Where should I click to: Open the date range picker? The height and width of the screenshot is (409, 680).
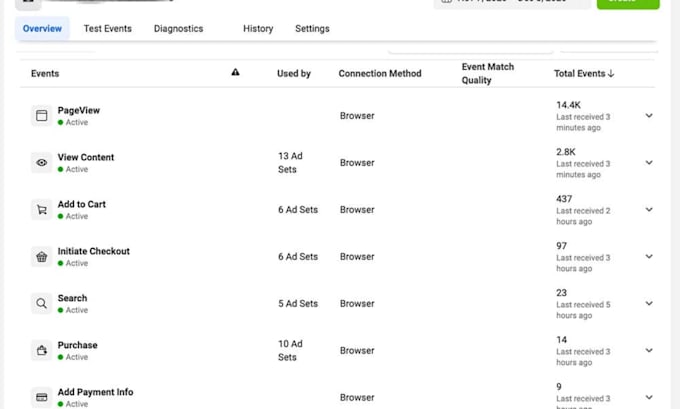pos(512,3)
